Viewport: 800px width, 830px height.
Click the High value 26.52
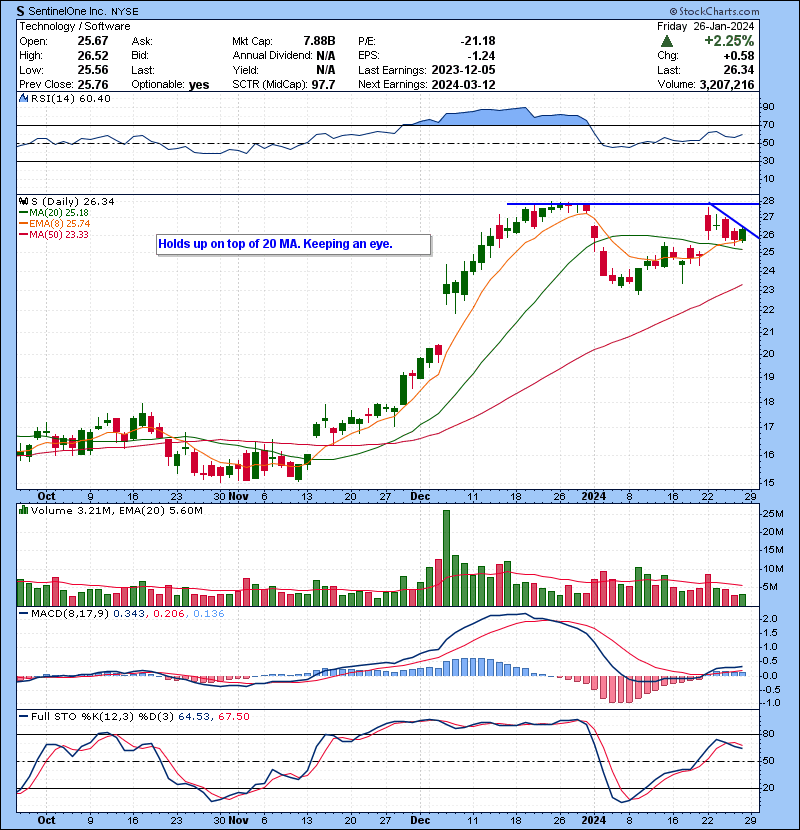tap(93, 56)
